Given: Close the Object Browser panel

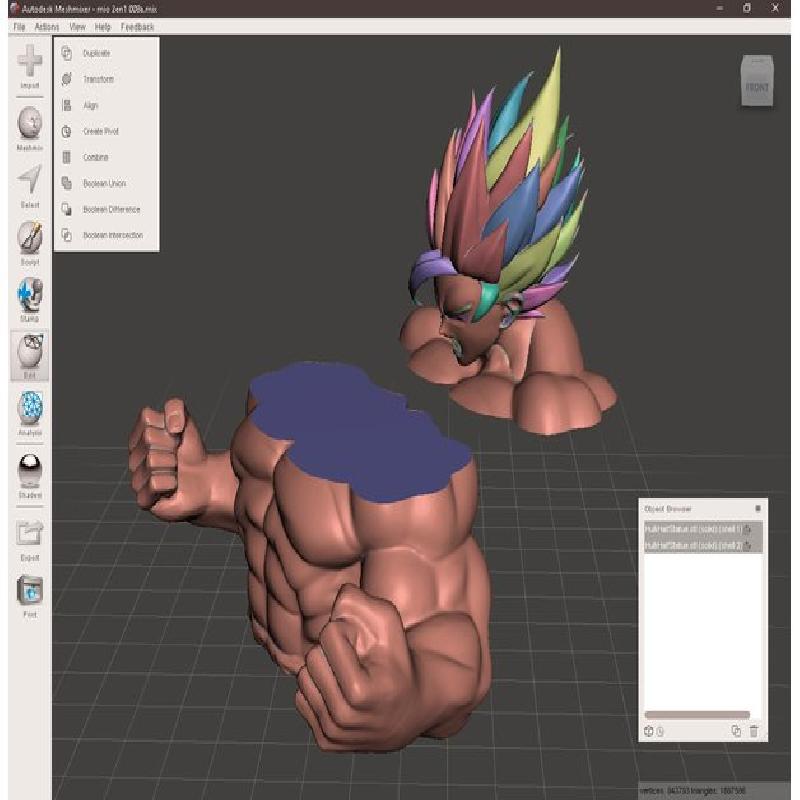Looking at the screenshot, I should [758, 508].
